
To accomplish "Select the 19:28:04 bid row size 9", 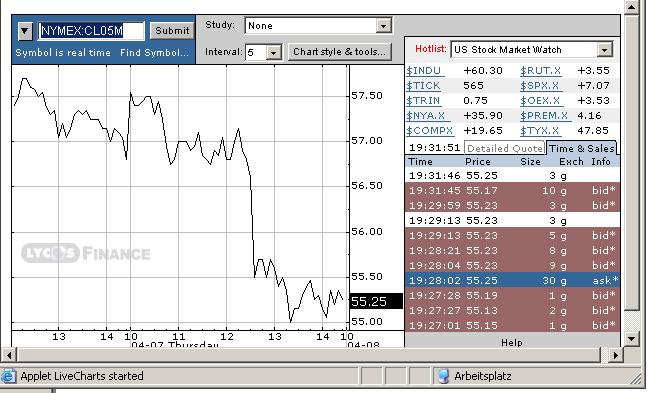I will [512, 265].
